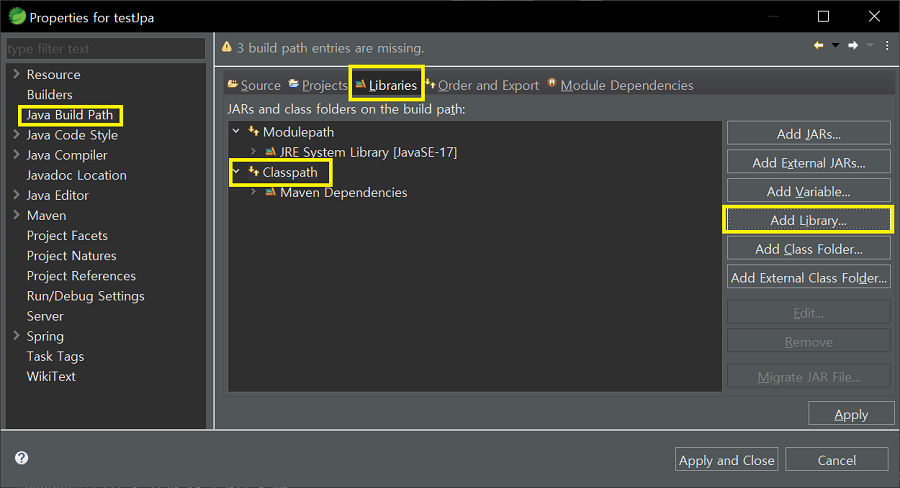Open the back history dropdown arrow

click(x=835, y=46)
